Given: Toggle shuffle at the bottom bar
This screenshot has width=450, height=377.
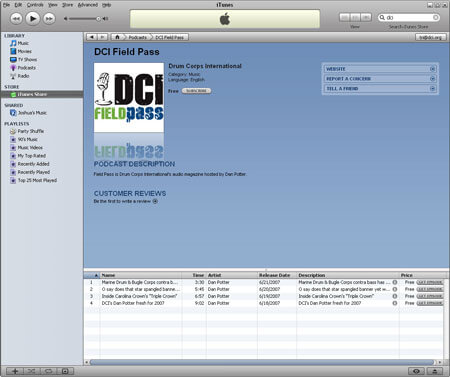Looking at the screenshot, I should pyautogui.click(x=31, y=371).
